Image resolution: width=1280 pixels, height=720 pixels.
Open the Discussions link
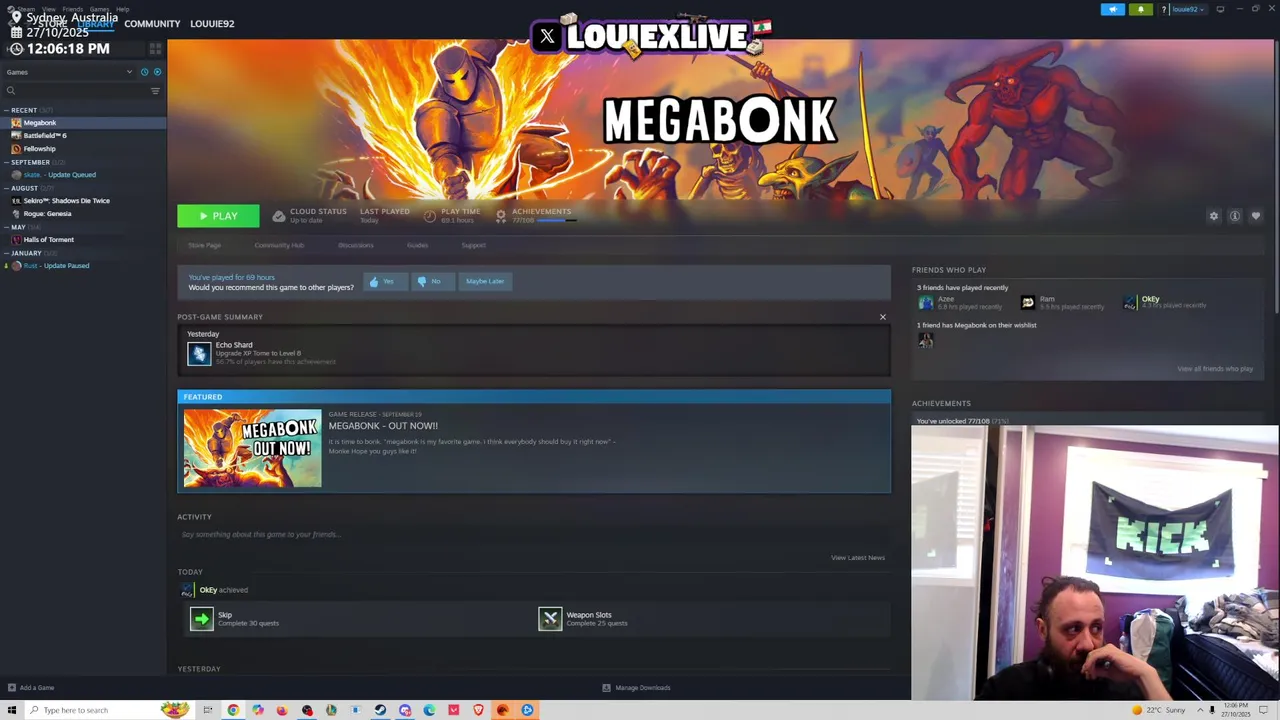[x=355, y=245]
